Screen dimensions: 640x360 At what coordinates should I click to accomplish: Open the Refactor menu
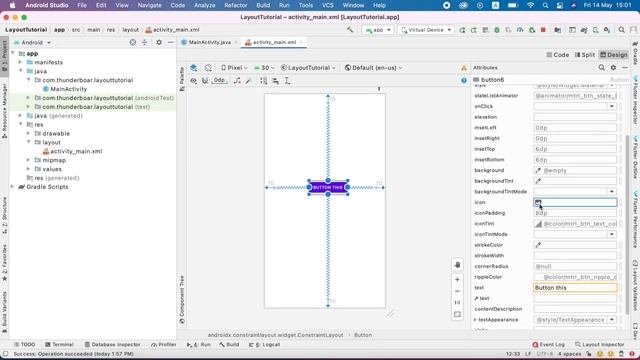[x=236, y=5]
